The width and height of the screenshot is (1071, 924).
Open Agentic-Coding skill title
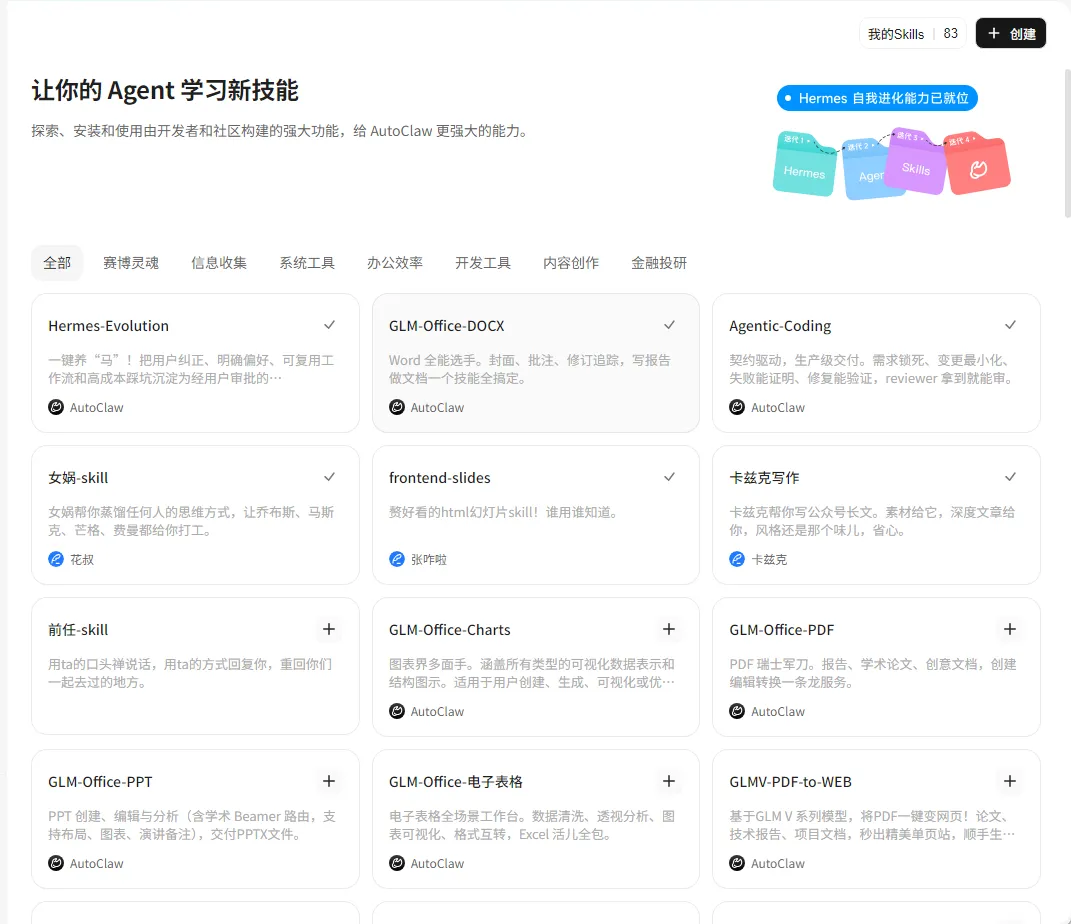[x=780, y=326]
